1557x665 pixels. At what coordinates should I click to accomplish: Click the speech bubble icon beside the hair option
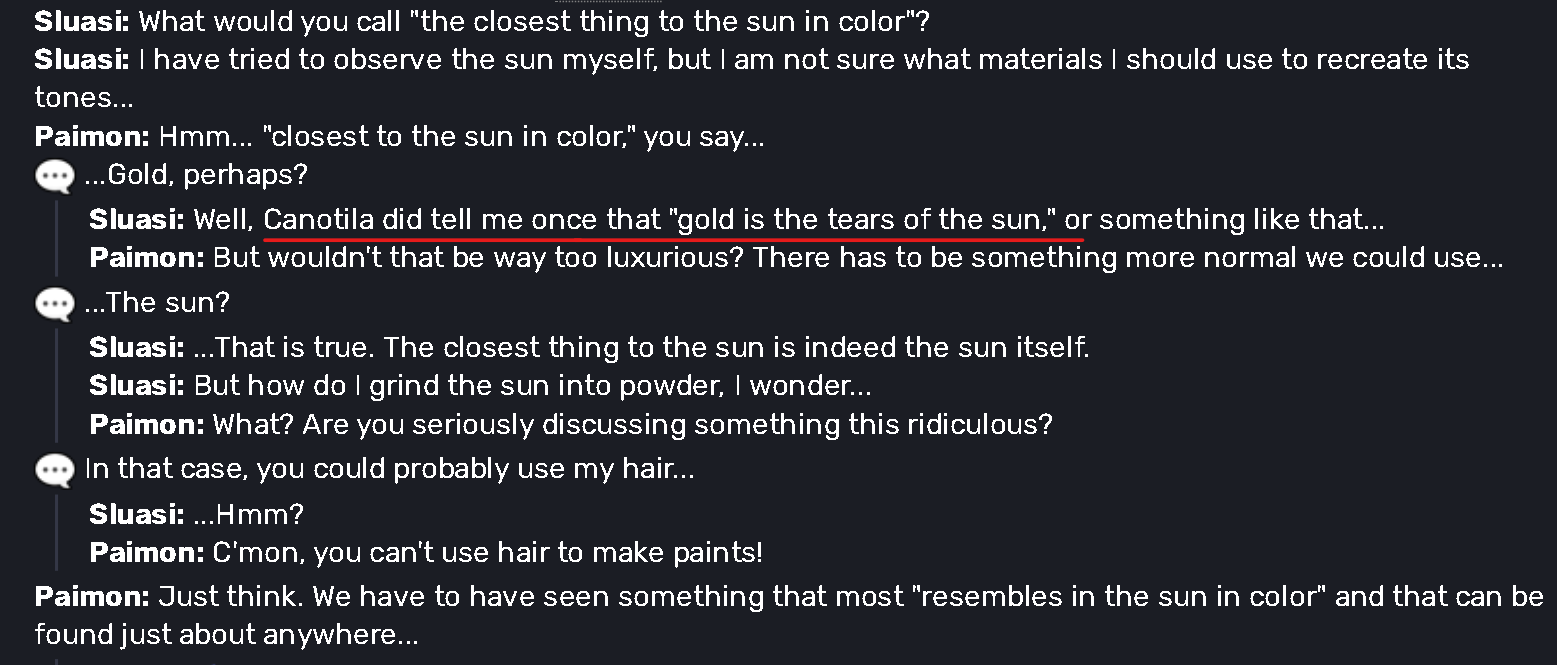tap(54, 470)
